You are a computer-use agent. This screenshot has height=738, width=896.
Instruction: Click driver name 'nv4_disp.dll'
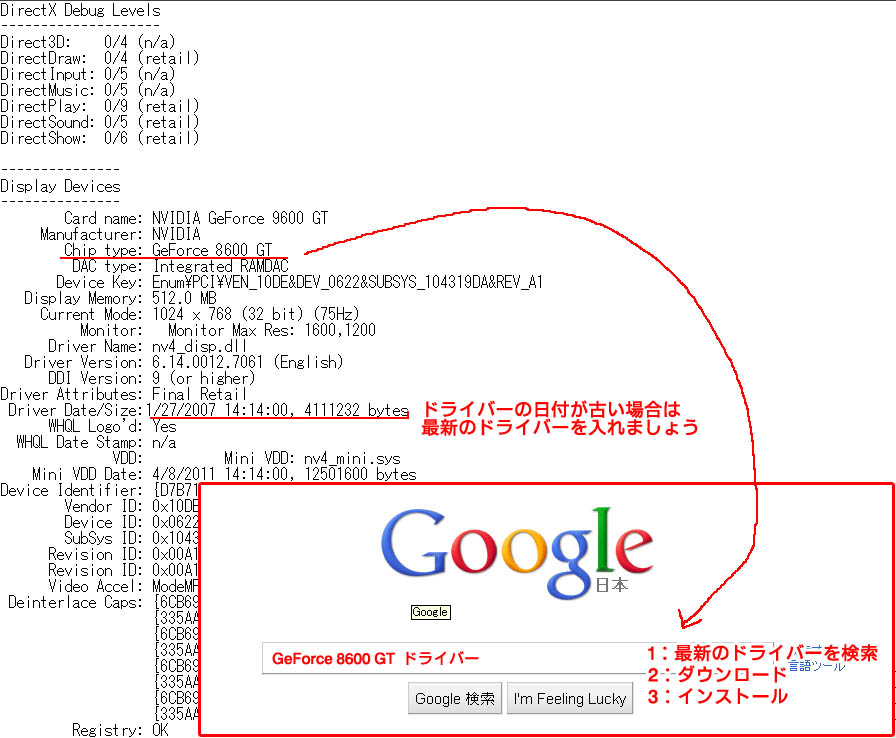click(199, 346)
